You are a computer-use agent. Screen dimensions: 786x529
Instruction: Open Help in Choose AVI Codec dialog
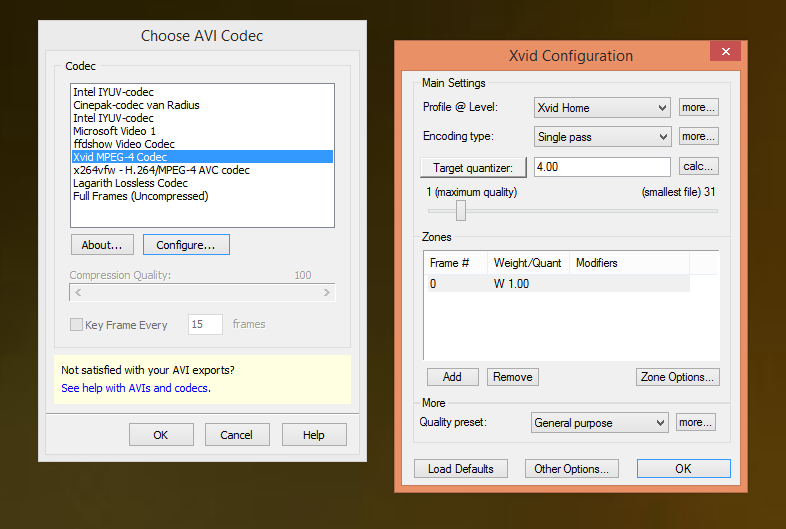[x=314, y=435]
